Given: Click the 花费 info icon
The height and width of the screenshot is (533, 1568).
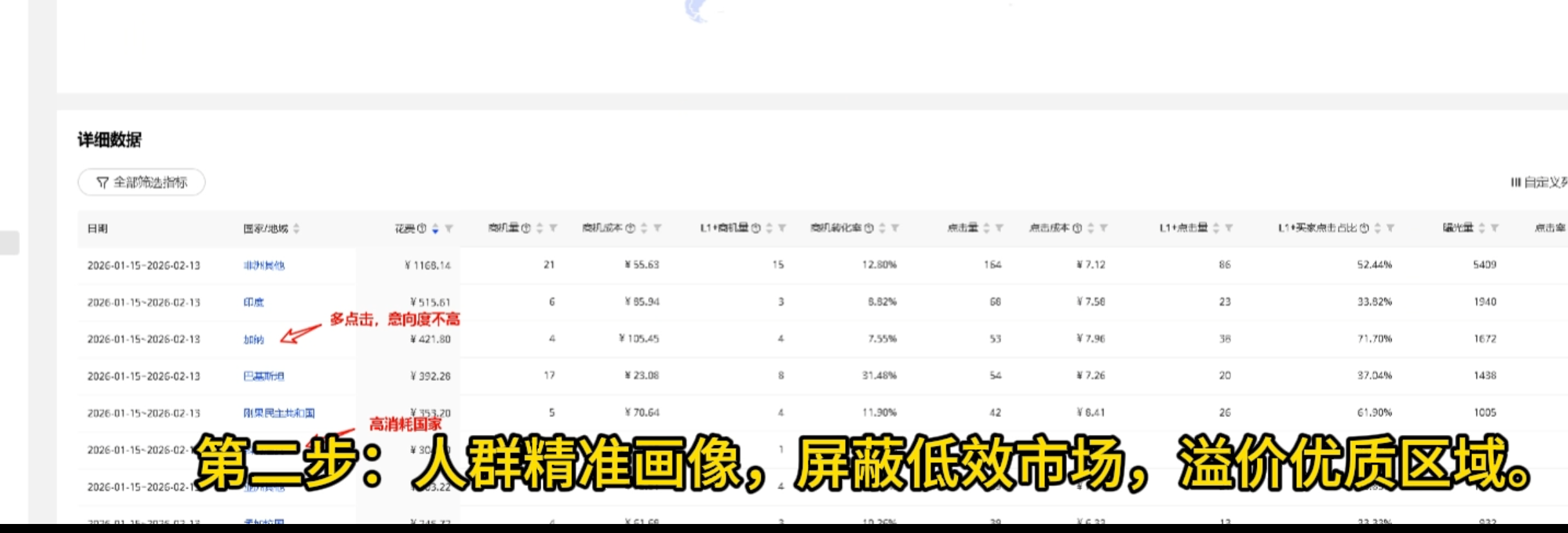Looking at the screenshot, I should 422,228.
